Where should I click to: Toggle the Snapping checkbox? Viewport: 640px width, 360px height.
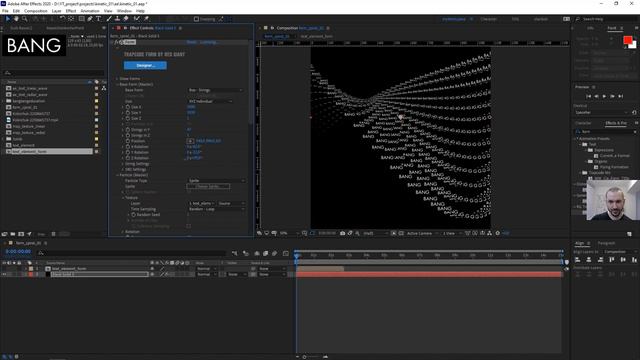point(196,19)
